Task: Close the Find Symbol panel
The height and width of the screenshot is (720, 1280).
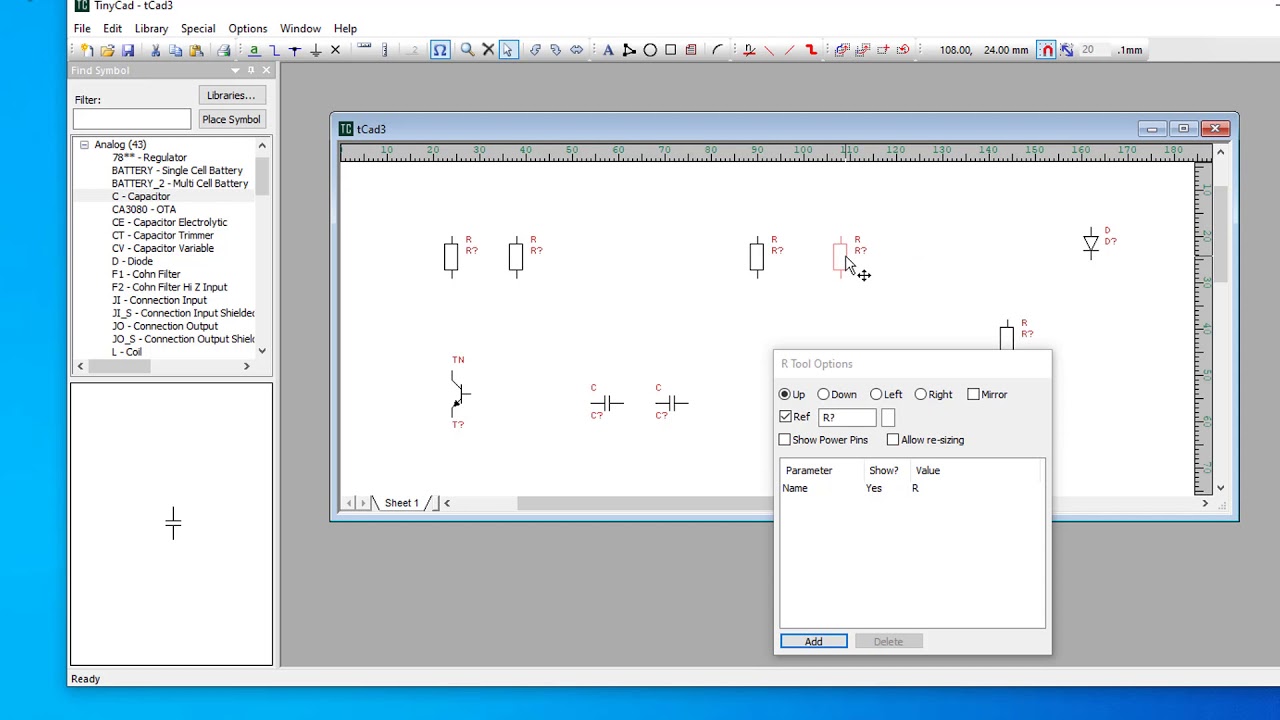Action: [x=266, y=71]
